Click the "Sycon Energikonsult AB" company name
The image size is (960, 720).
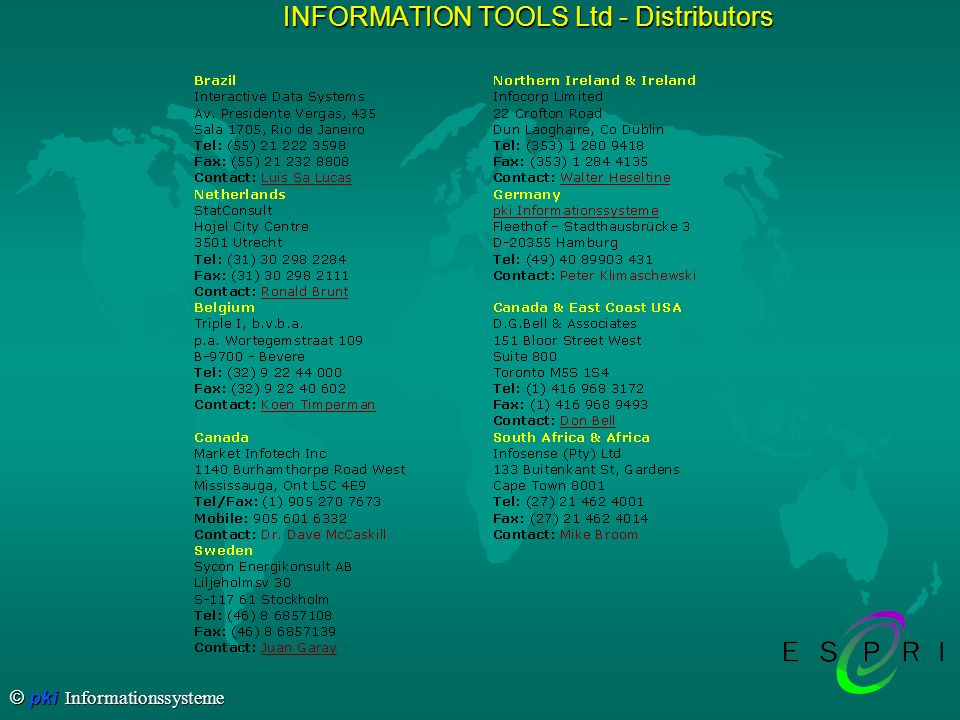point(273,567)
